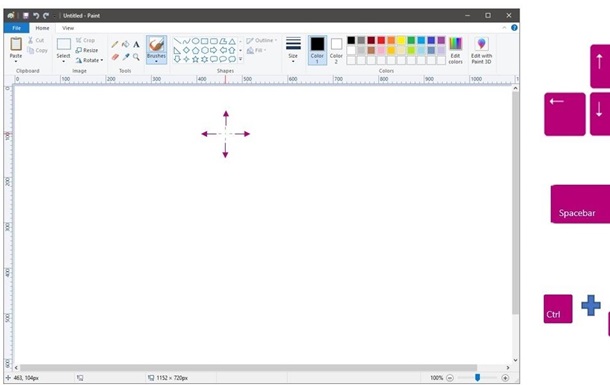This screenshot has height=385, width=610.
Task: Click the Paste clipboard icon
Action: pos(16,44)
